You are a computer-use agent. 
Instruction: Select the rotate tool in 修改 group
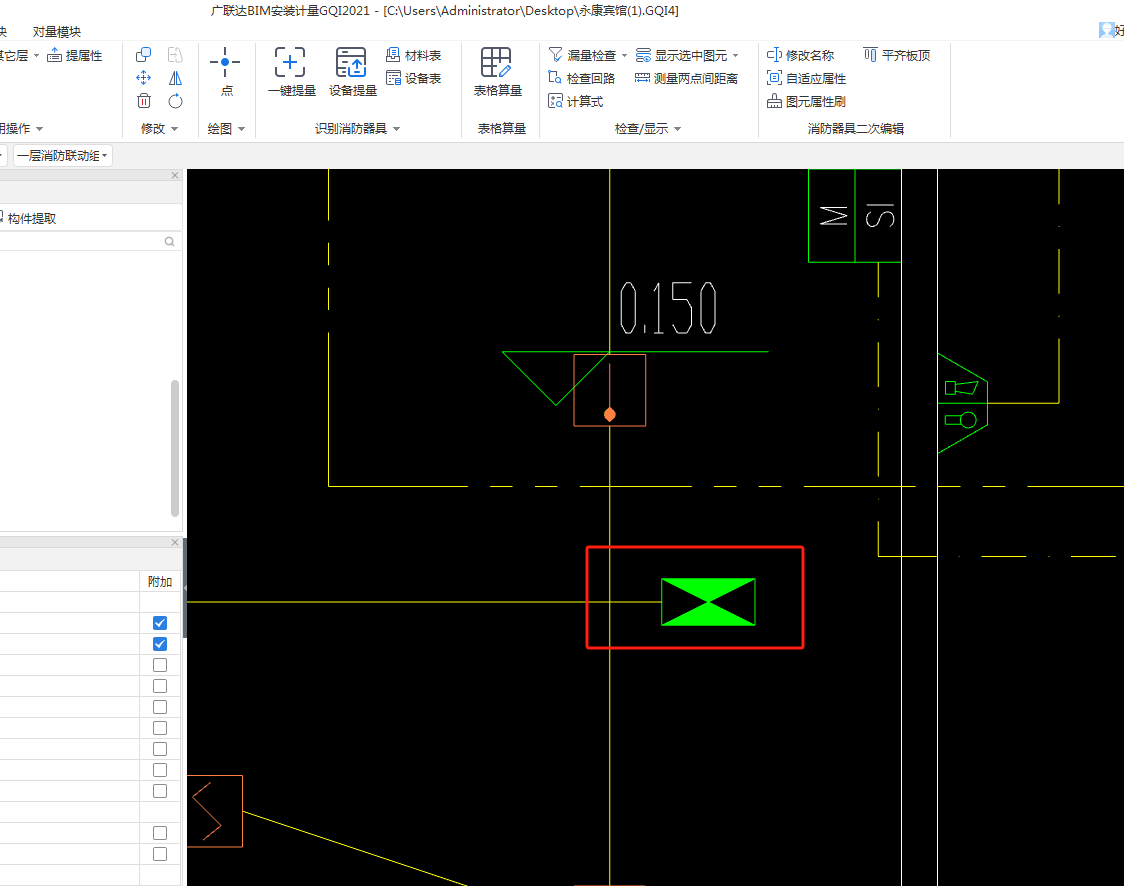(175, 101)
